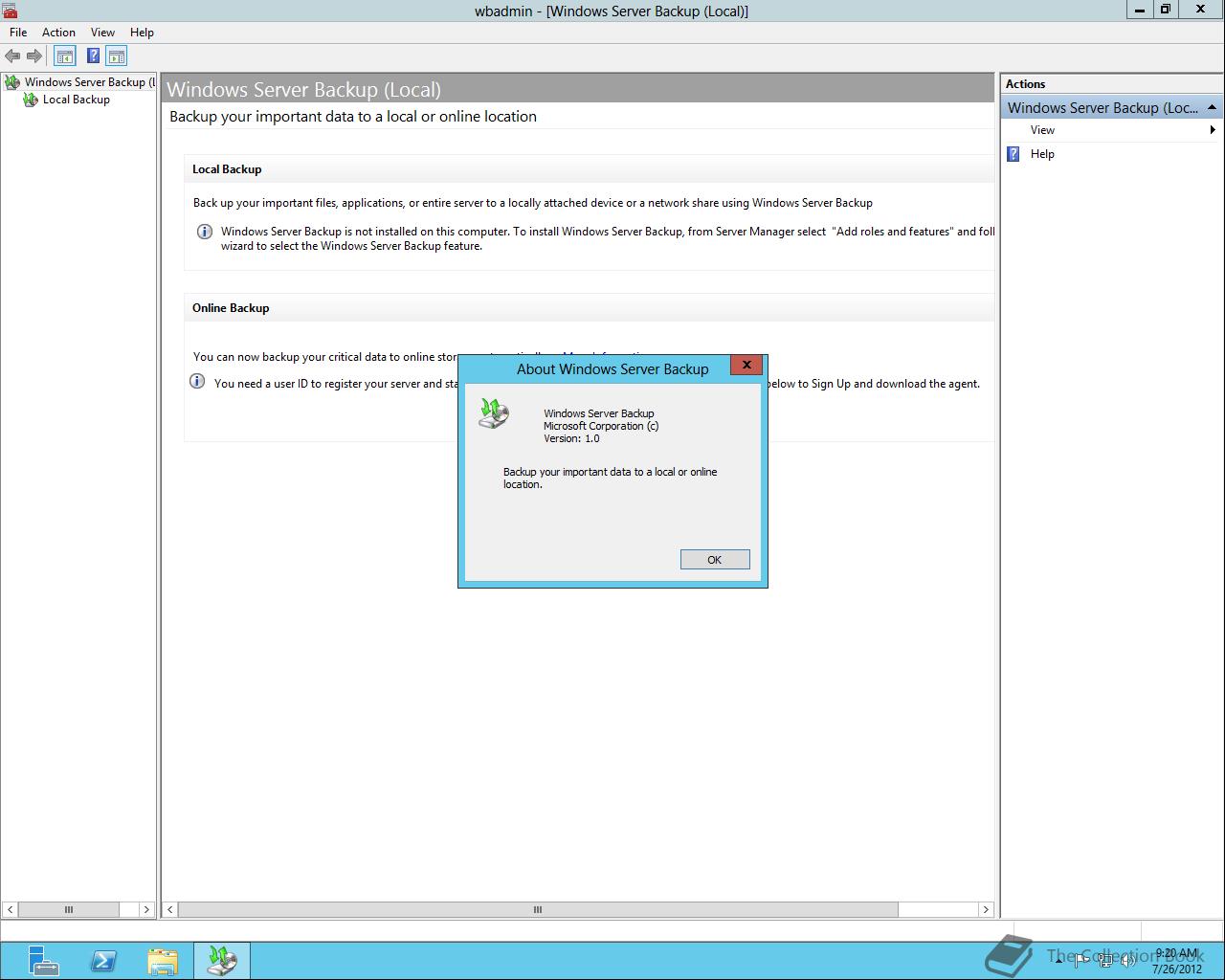Click the Help toolbar icon
Screen dimensions: 1225x980
93,56
